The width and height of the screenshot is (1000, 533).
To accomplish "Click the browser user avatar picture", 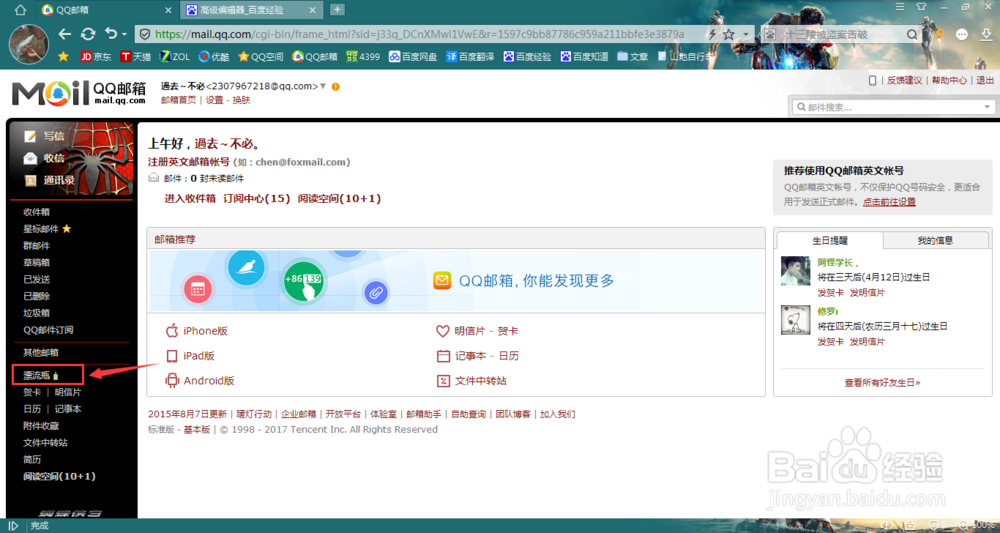I will 29,45.
